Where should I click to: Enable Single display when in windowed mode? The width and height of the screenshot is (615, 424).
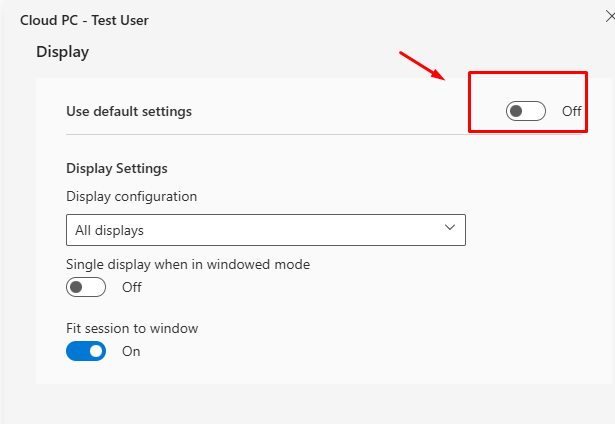(x=86, y=287)
